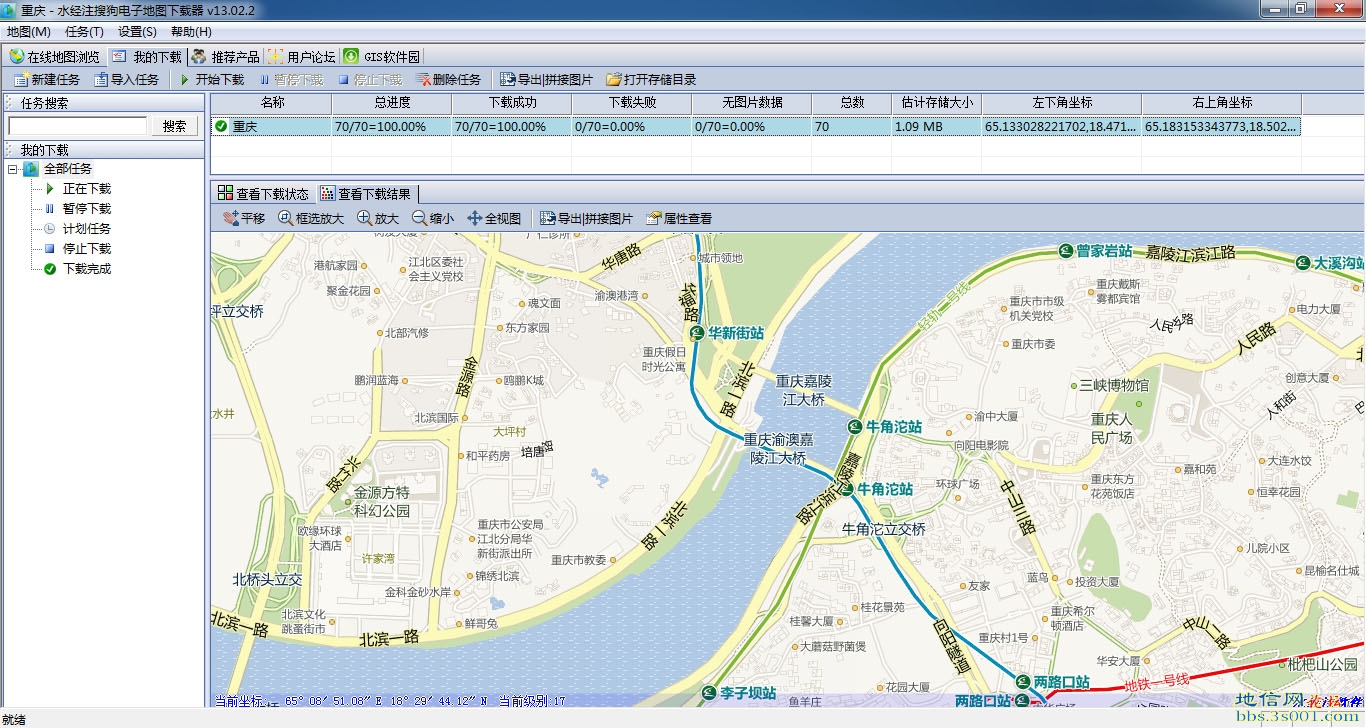The width and height of the screenshot is (1366, 728).
Task: Select the 重庆 task row
Action: pos(756,126)
